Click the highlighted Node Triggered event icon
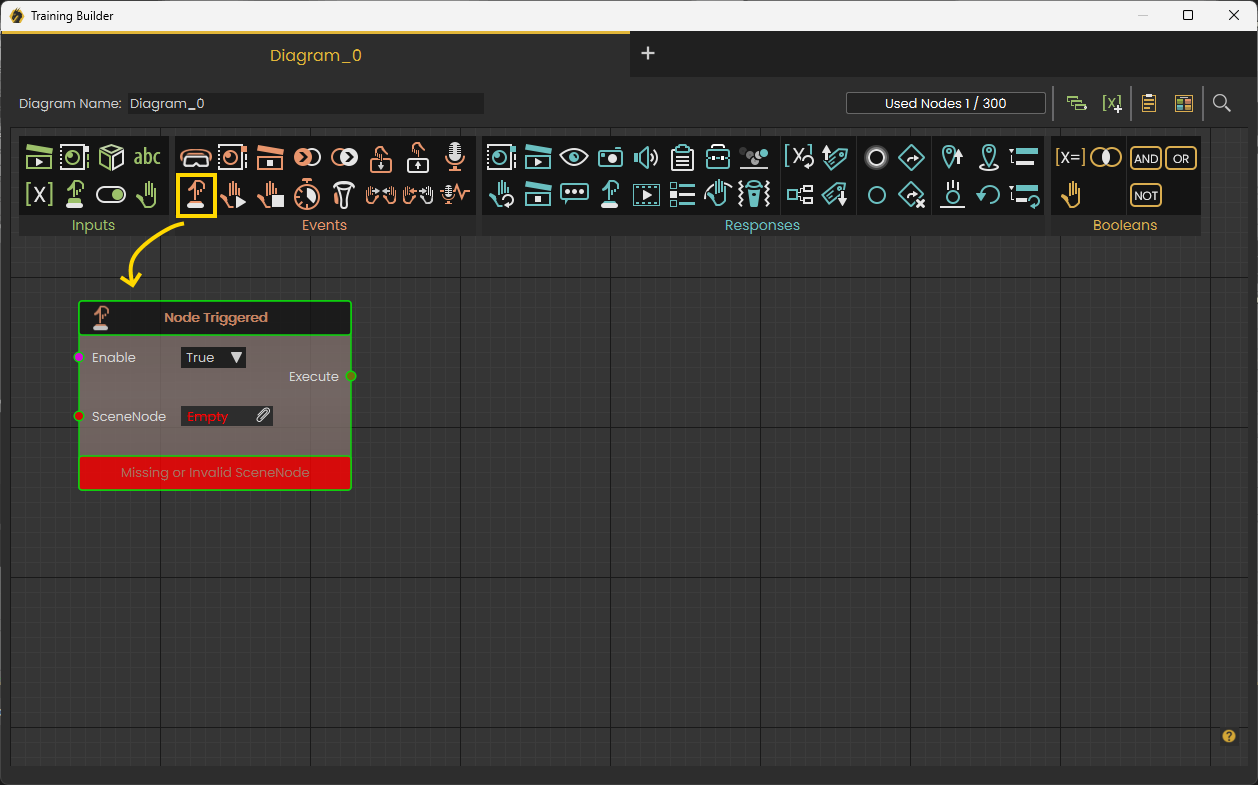 click(196, 194)
